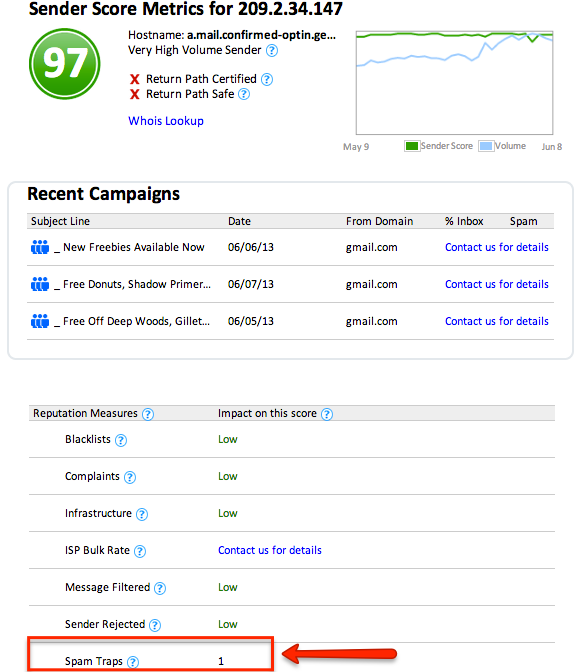
Task: Click help icon beside Very High Volume Sender
Action: 272,51
